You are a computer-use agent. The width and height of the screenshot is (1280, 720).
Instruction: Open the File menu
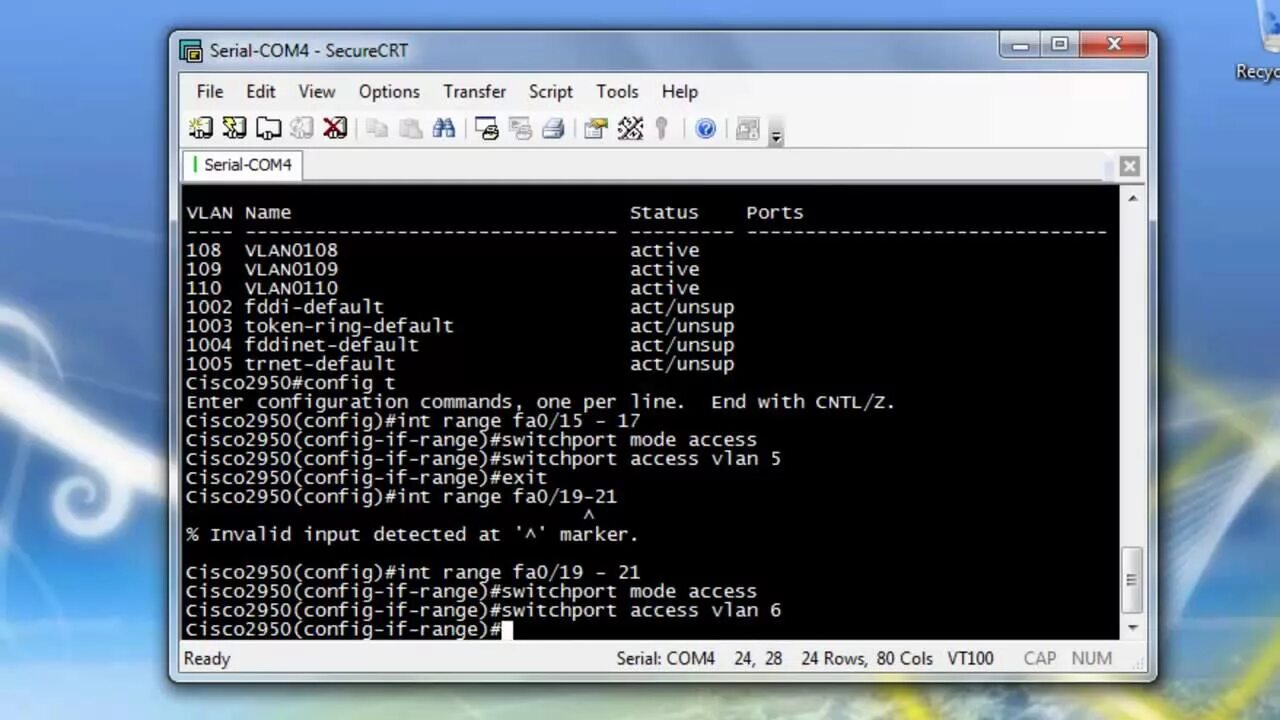click(x=210, y=91)
